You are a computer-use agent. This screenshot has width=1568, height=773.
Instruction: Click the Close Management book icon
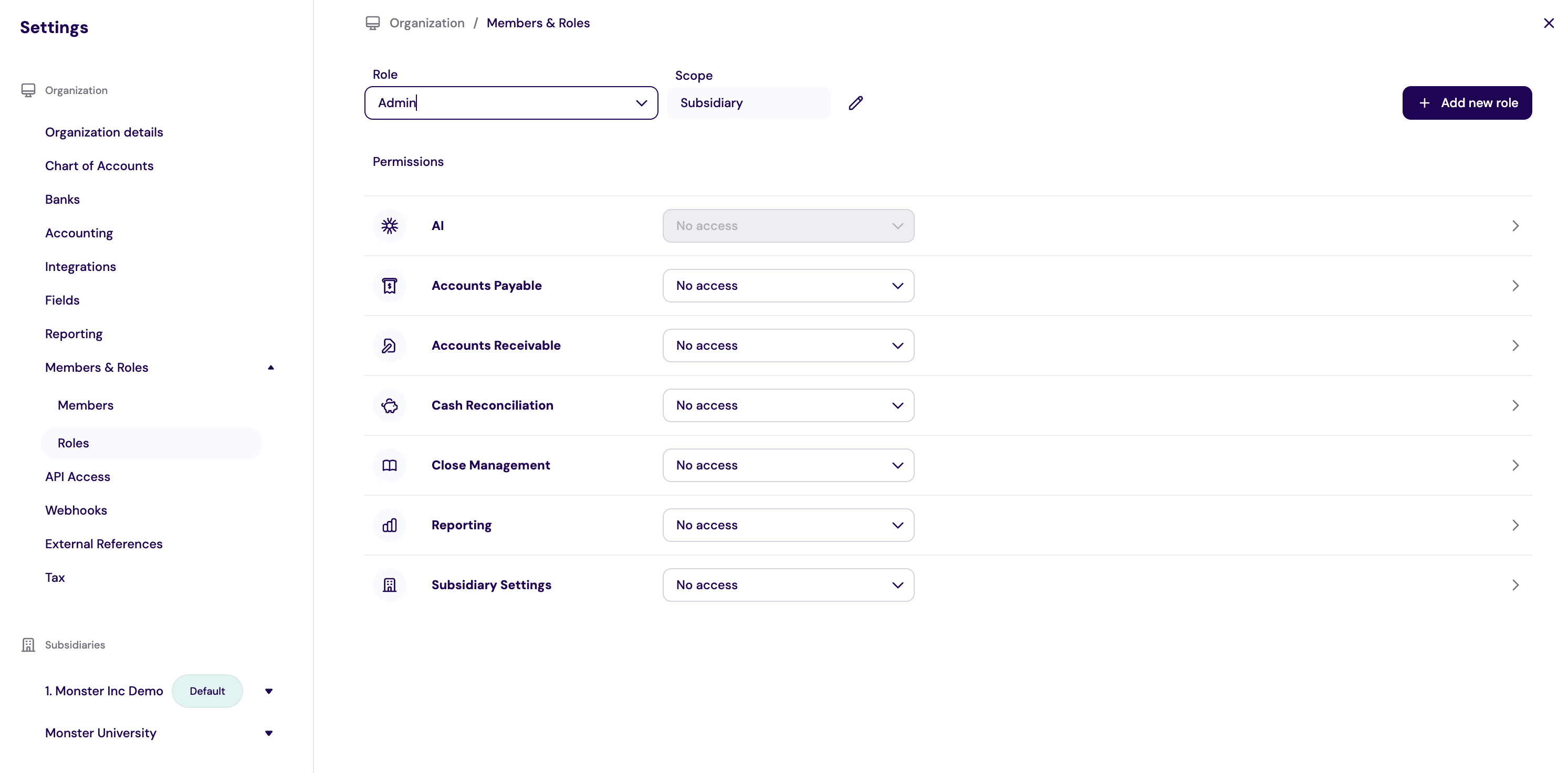[x=389, y=465]
